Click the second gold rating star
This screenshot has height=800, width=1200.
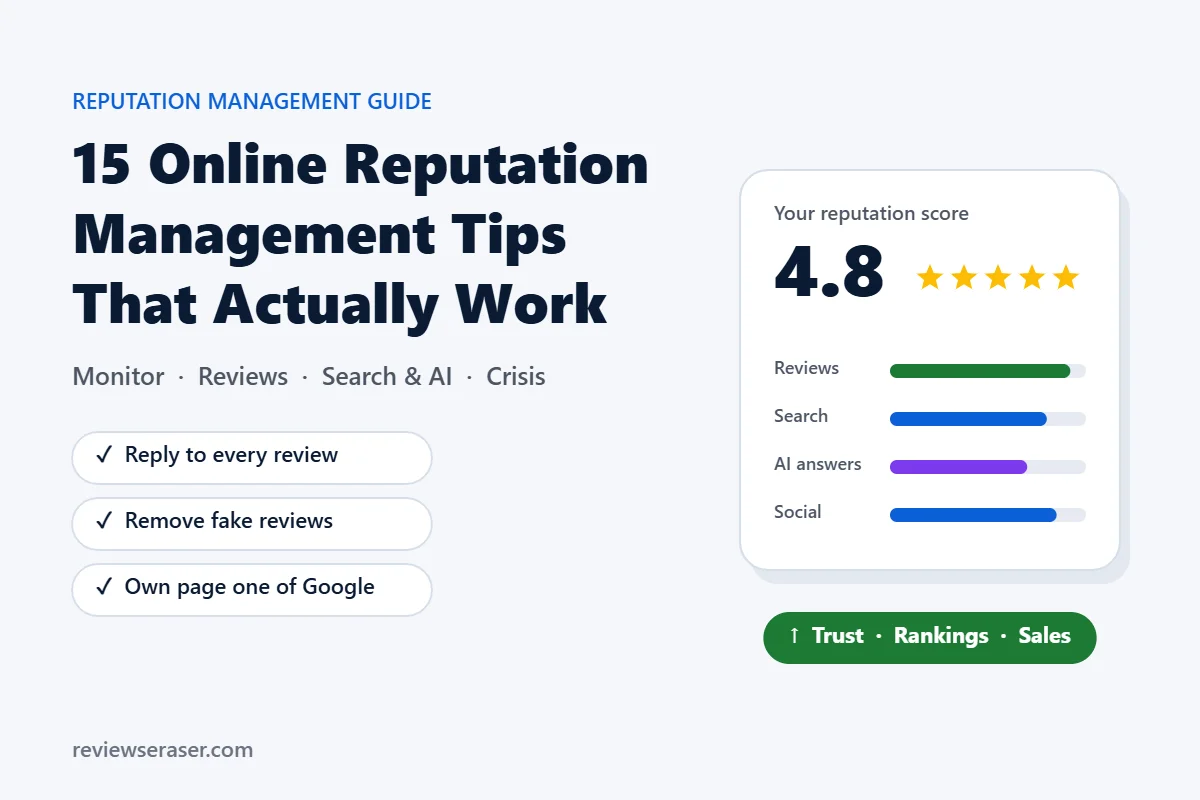tap(964, 277)
